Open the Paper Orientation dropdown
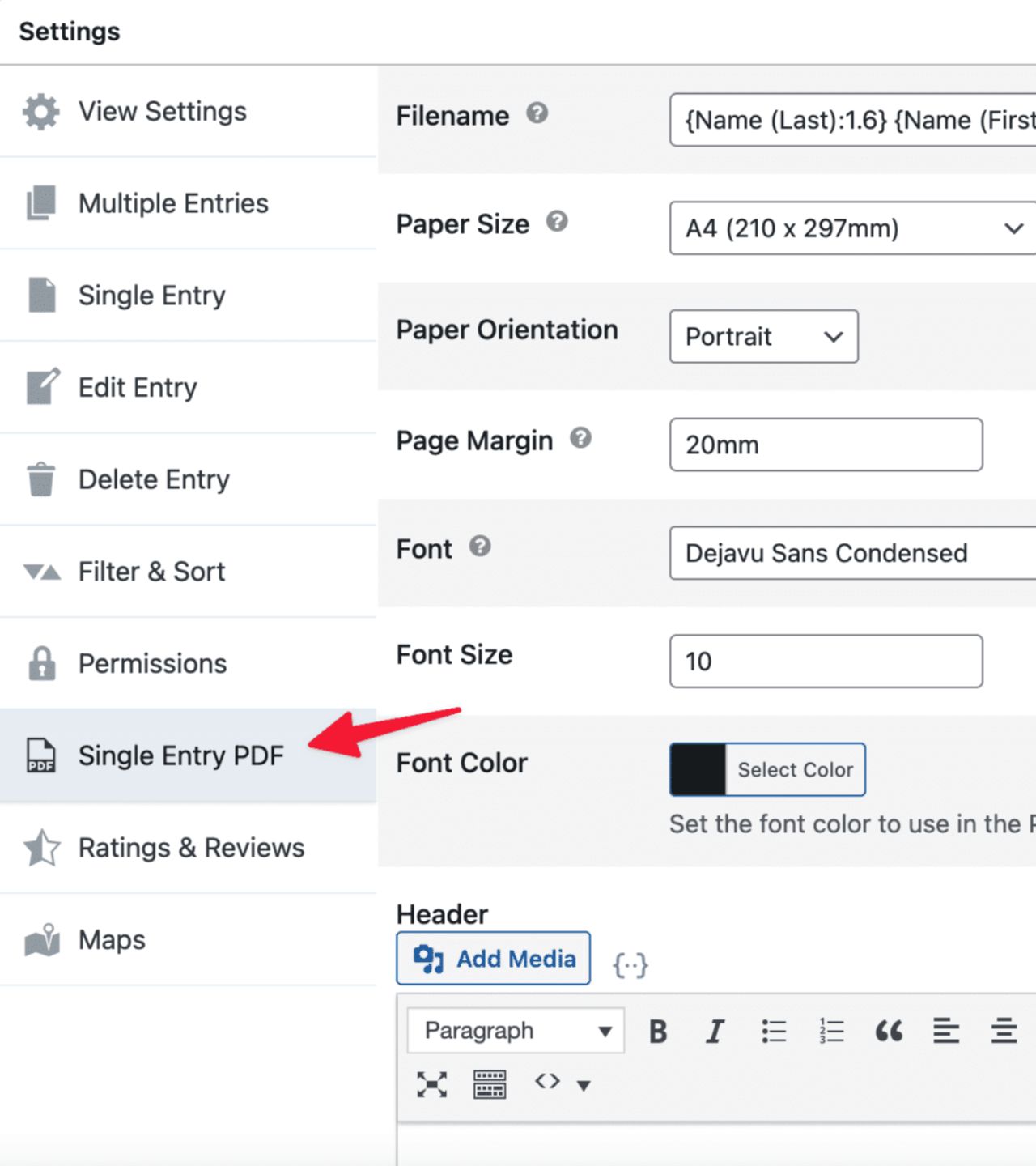The height and width of the screenshot is (1166, 1036). coord(762,337)
